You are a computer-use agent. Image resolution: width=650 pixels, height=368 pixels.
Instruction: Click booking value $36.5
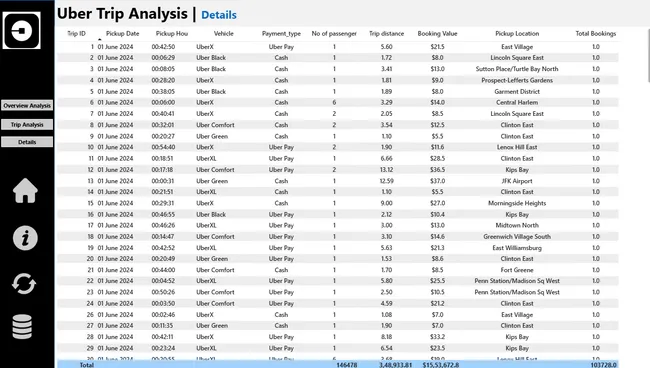pos(437,169)
